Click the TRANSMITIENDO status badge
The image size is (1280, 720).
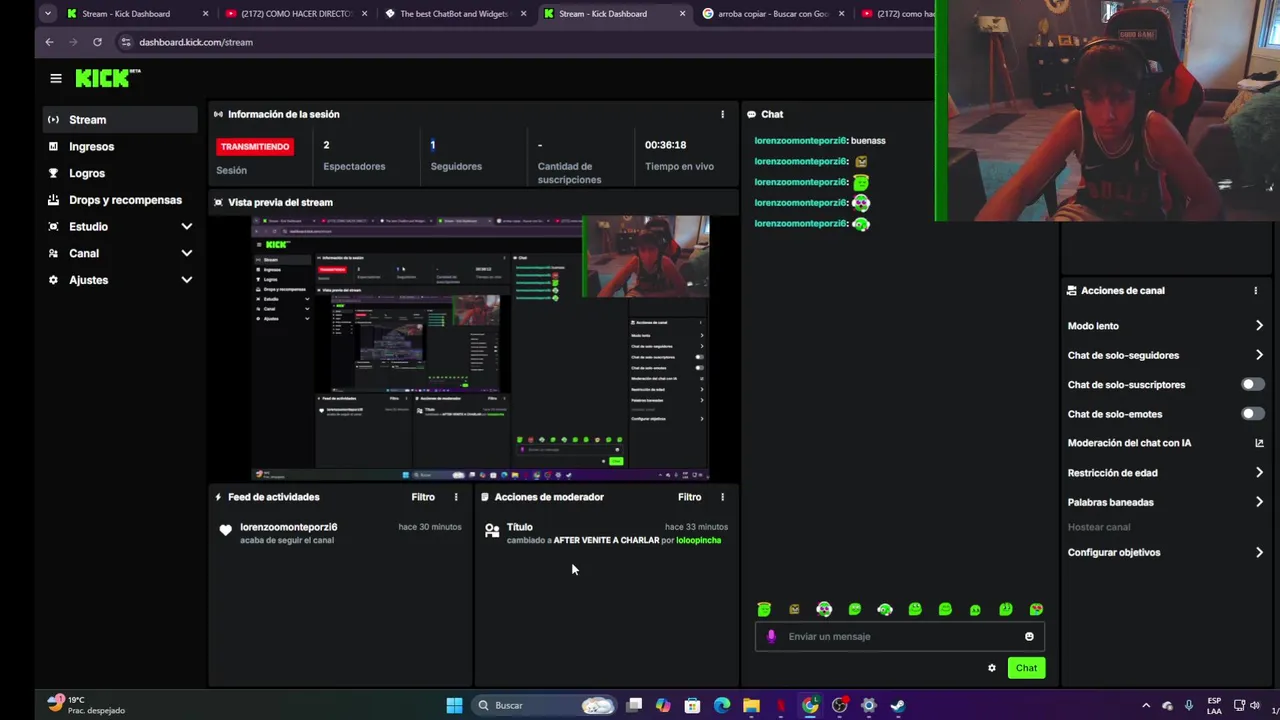[x=255, y=147]
